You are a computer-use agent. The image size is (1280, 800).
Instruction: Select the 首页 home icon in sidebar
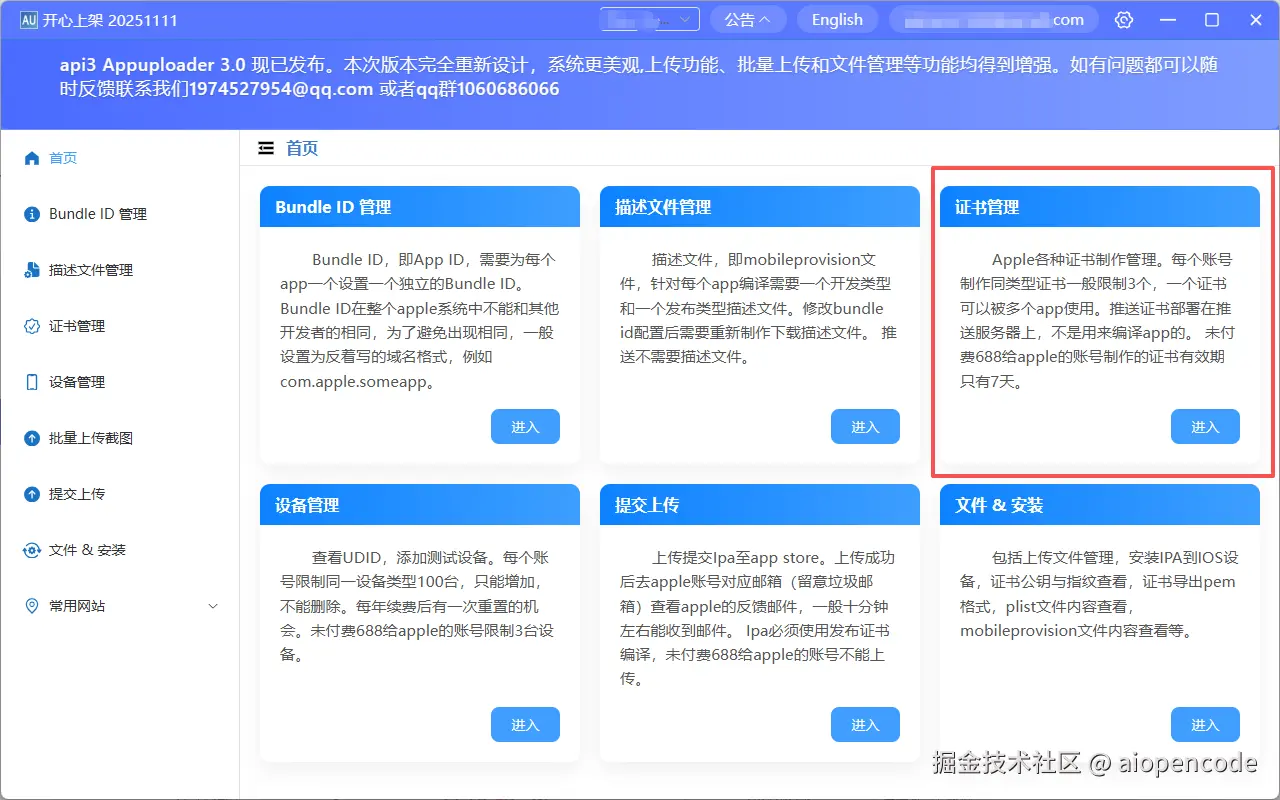tap(30, 157)
